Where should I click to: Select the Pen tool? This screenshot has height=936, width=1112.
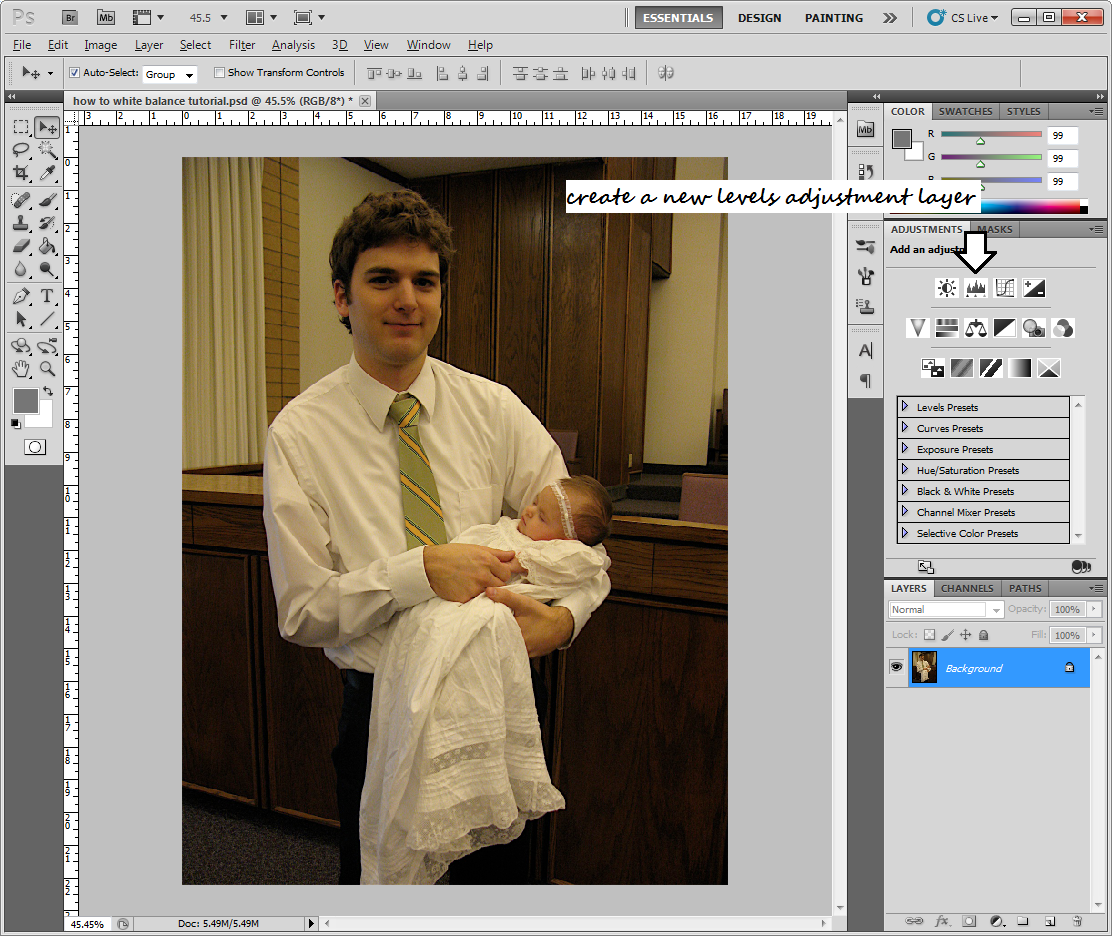coord(21,296)
